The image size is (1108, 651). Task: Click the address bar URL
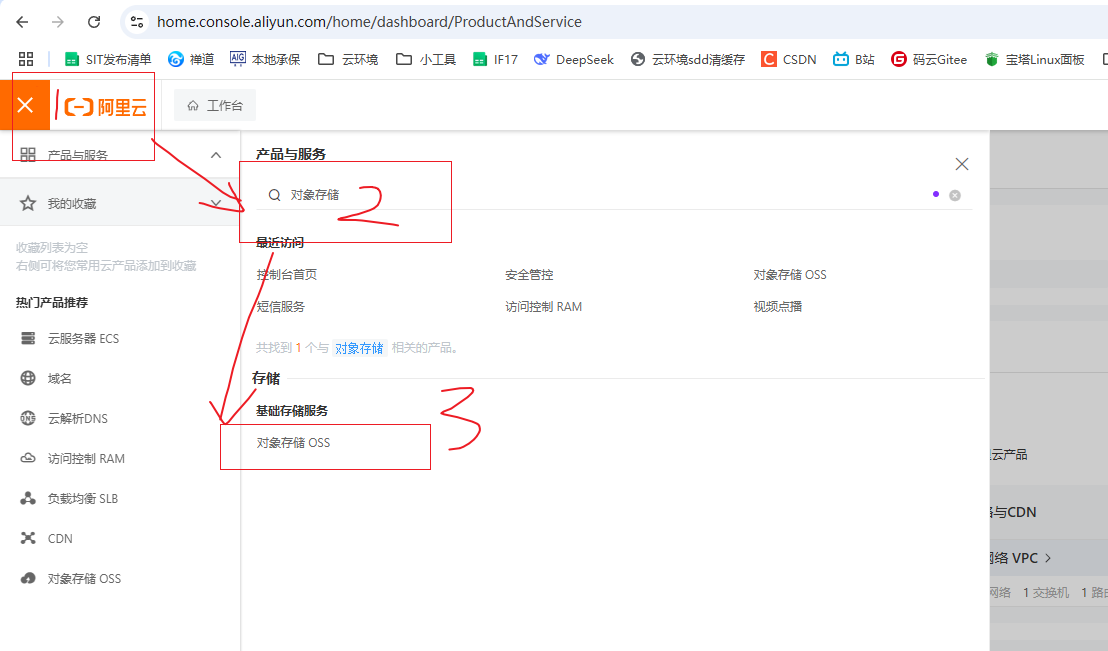pos(369,22)
